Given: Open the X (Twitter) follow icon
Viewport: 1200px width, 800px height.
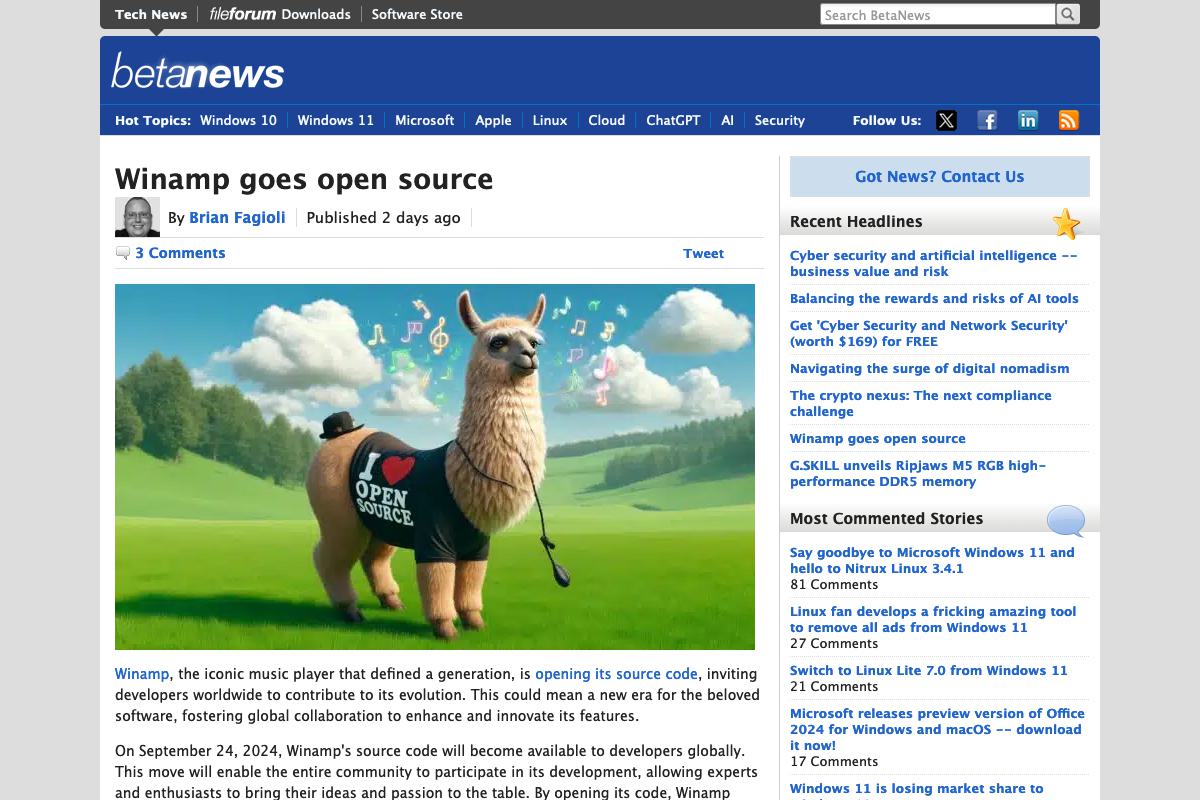Looking at the screenshot, I should [946, 120].
